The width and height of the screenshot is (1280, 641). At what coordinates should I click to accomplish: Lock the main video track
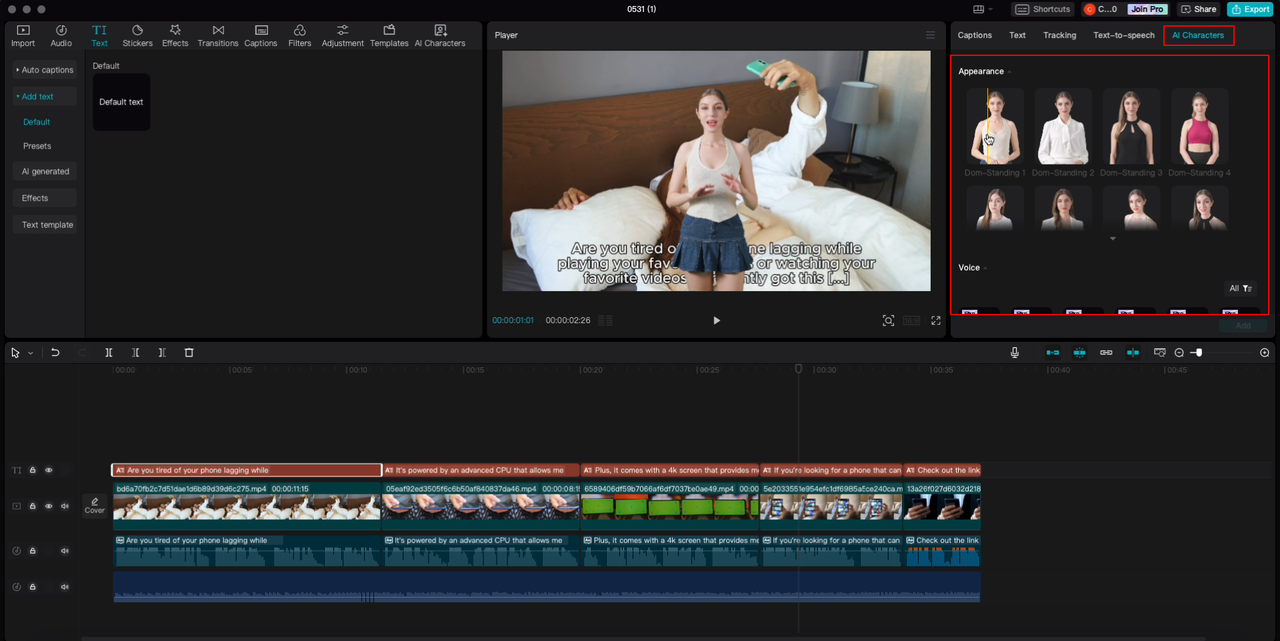(32, 506)
